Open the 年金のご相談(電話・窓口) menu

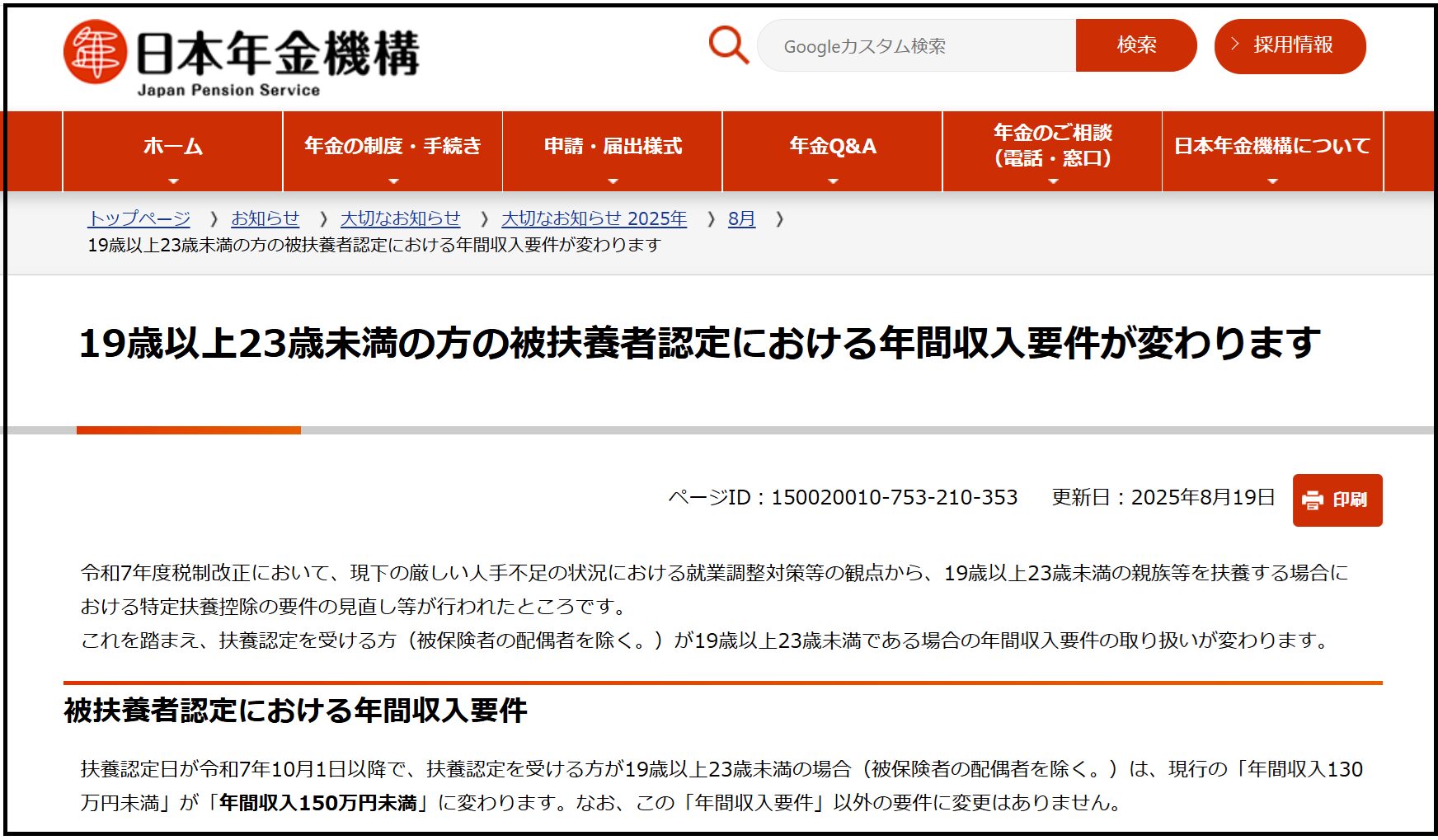click(x=1052, y=146)
